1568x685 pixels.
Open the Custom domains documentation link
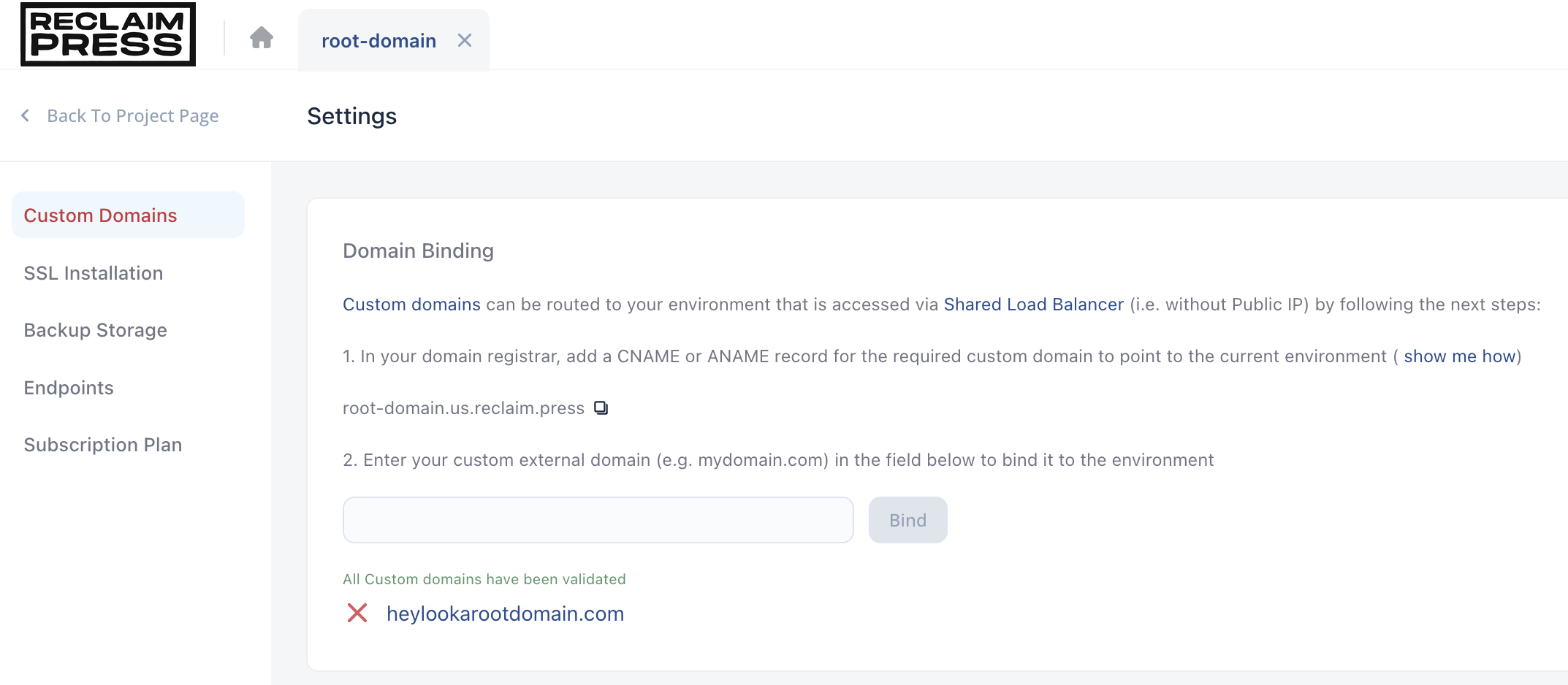click(411, 305)
